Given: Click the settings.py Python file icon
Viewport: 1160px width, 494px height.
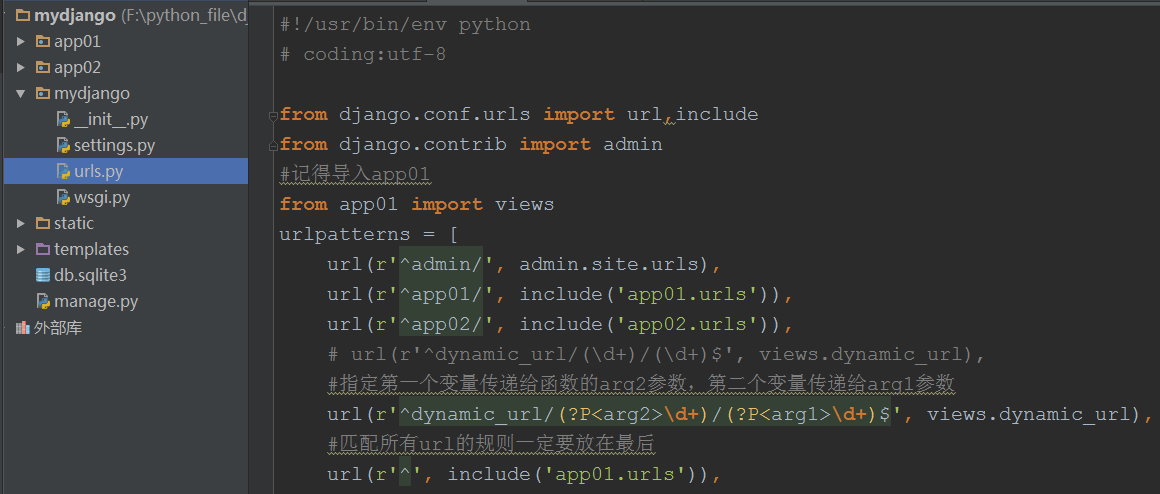Looking at the screenshot, I should click(64, 146).
